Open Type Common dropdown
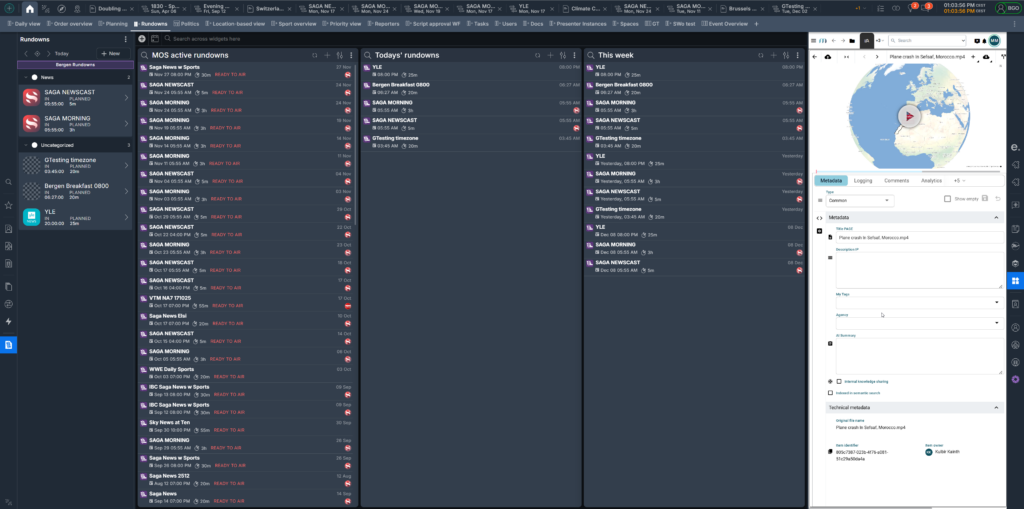The width and height of the screenshot is (1024, 509). pos(859,201)
